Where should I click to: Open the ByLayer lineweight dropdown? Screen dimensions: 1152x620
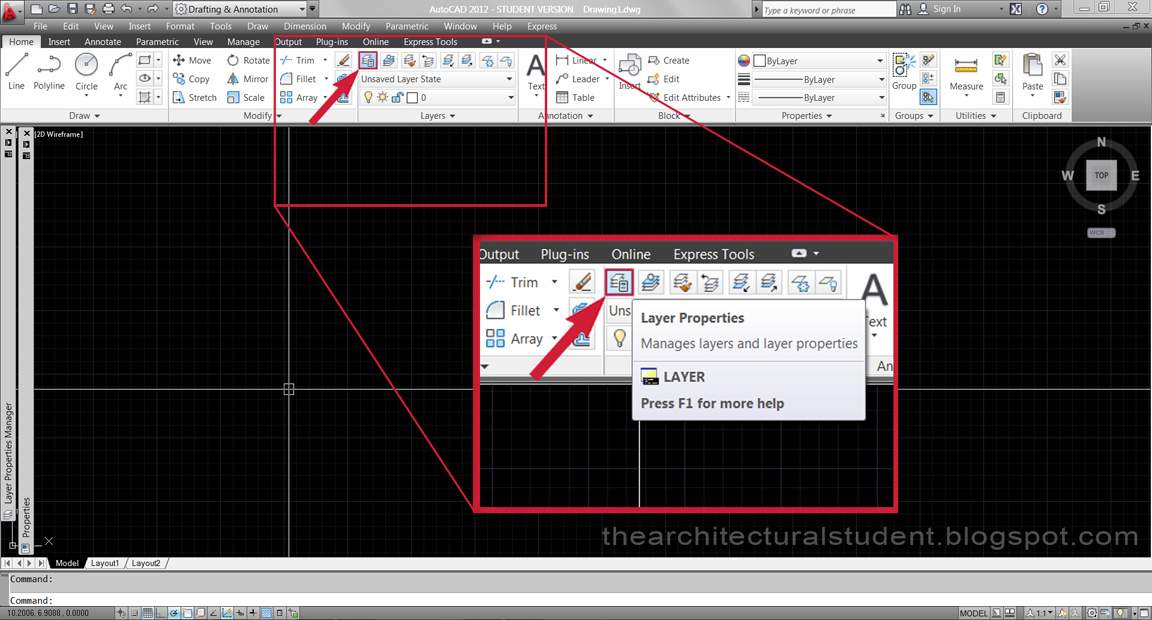tap(819, 79)
